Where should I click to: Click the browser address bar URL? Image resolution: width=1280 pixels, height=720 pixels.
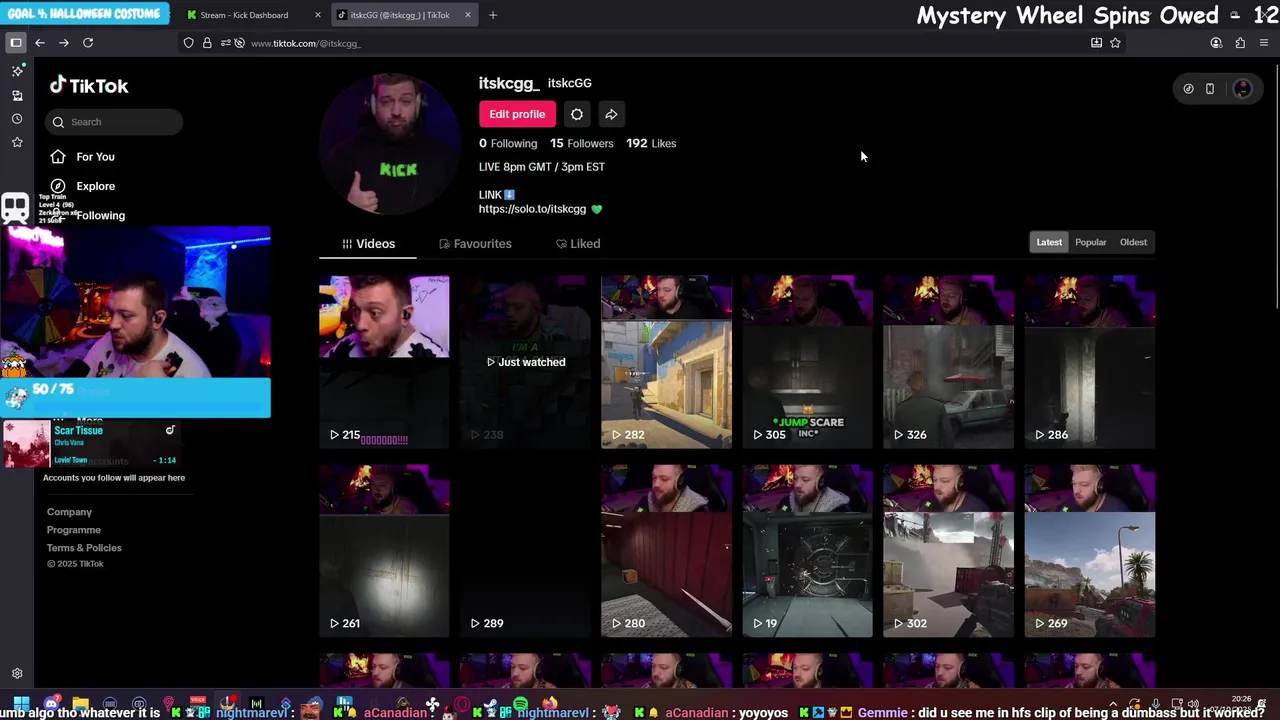(306, 43)
